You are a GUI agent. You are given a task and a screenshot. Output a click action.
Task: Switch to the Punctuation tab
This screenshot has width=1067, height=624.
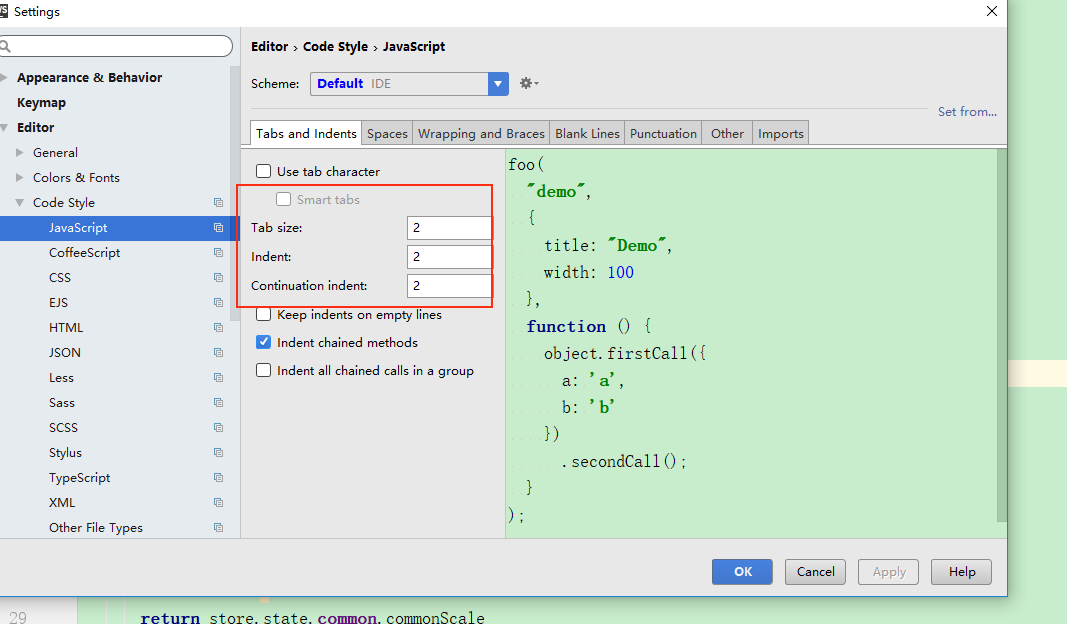pos(663,133)
